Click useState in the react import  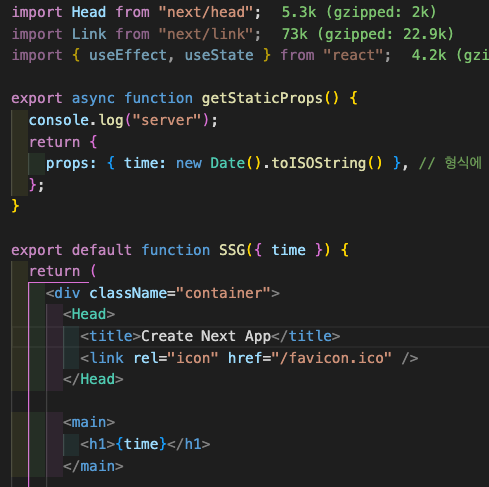pos(219,55)
